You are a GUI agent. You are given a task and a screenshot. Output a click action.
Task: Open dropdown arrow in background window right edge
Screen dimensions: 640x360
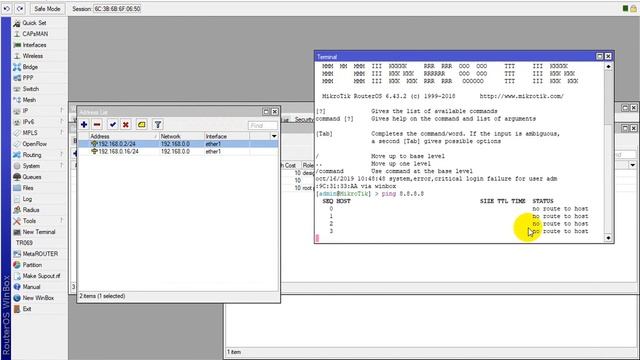point(632,165)
